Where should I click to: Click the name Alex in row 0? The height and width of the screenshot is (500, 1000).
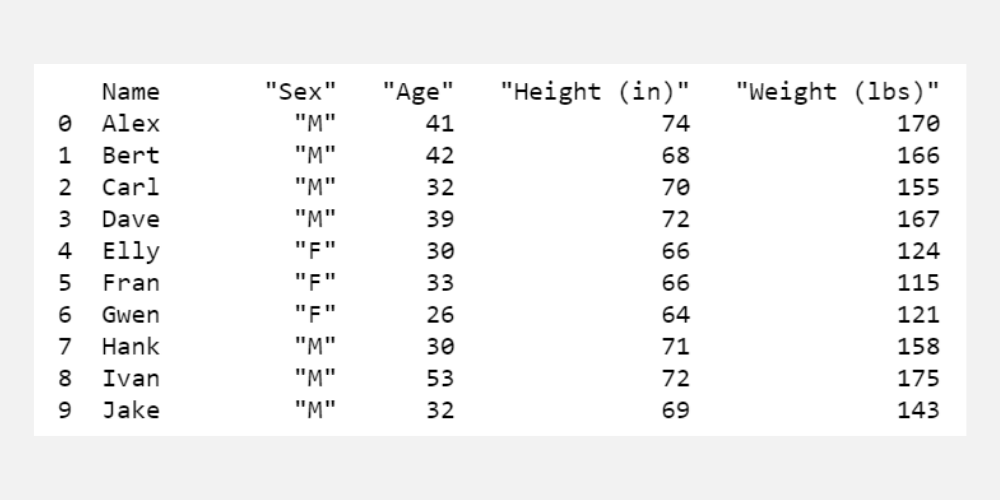click(130, 124)
